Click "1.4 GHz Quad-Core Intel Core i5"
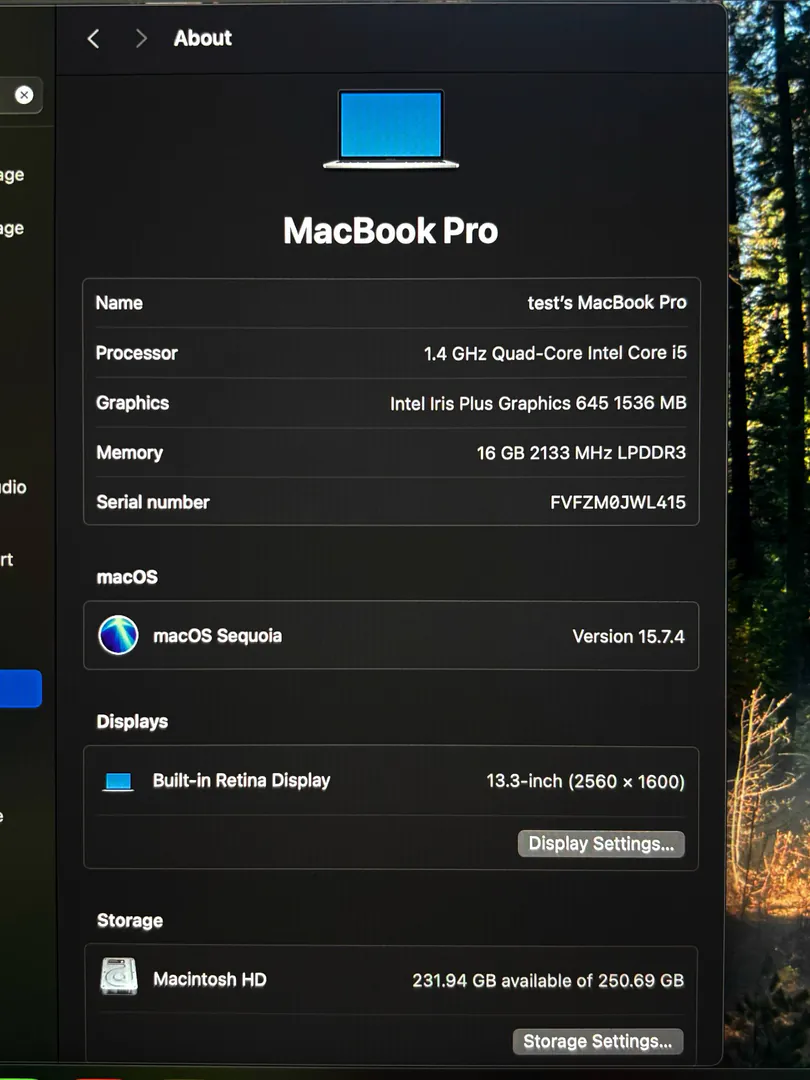Viewport: 810px width, 1080px height. 555,353
